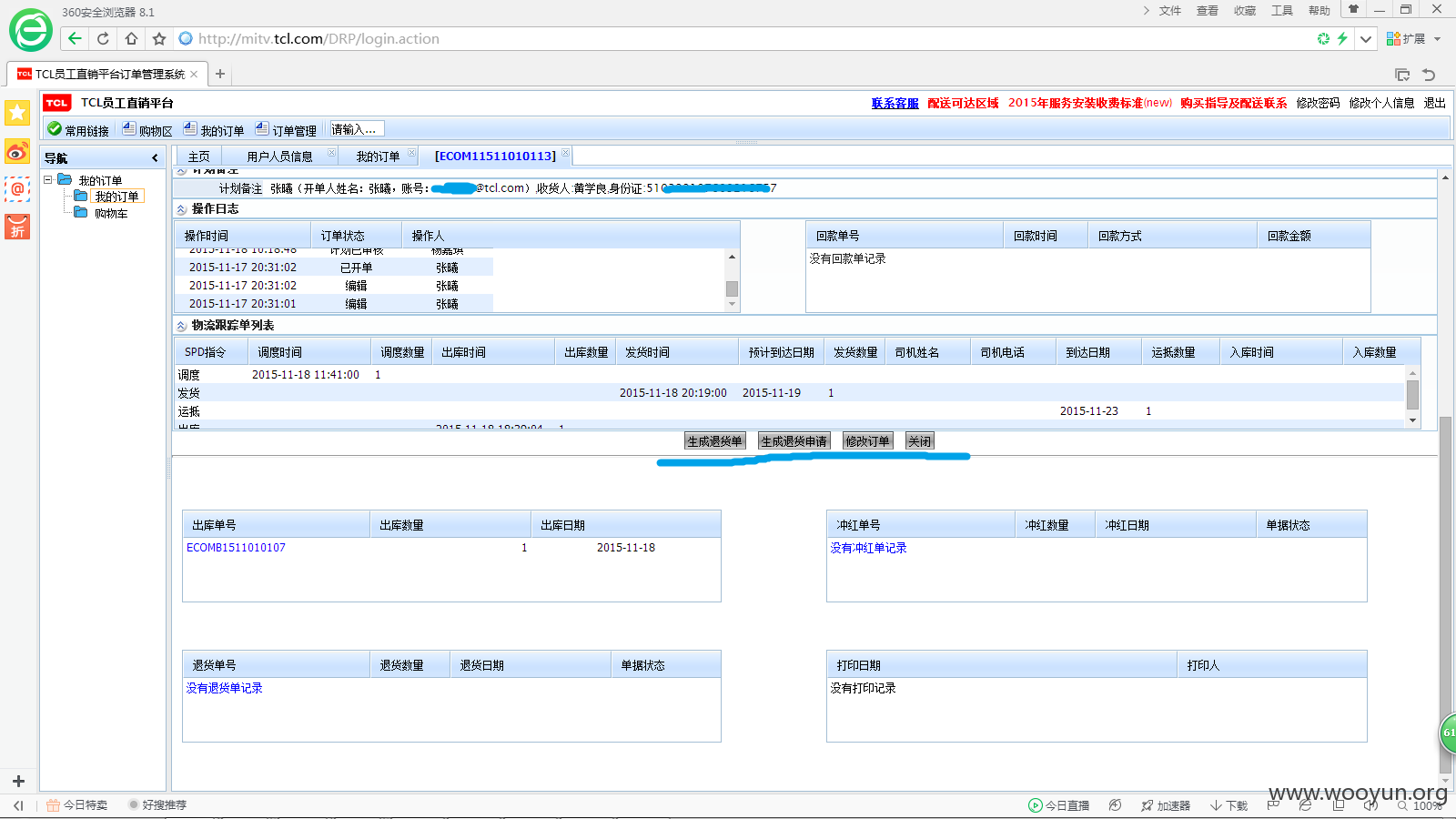This screenshot has width=1456, height=819.
Task: Reload the page with refresh icon
Action: 103,38
